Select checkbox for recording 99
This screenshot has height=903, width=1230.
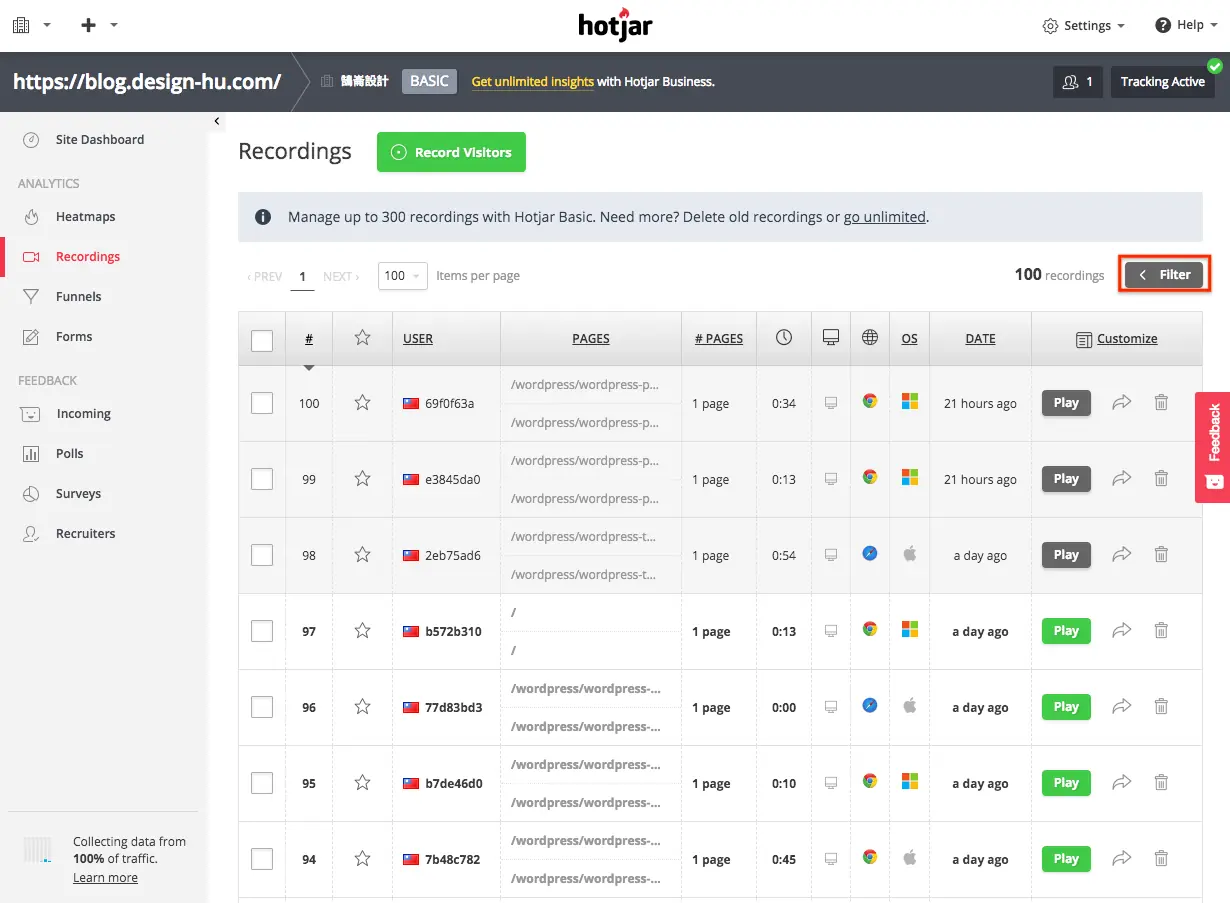pos(262,479)
